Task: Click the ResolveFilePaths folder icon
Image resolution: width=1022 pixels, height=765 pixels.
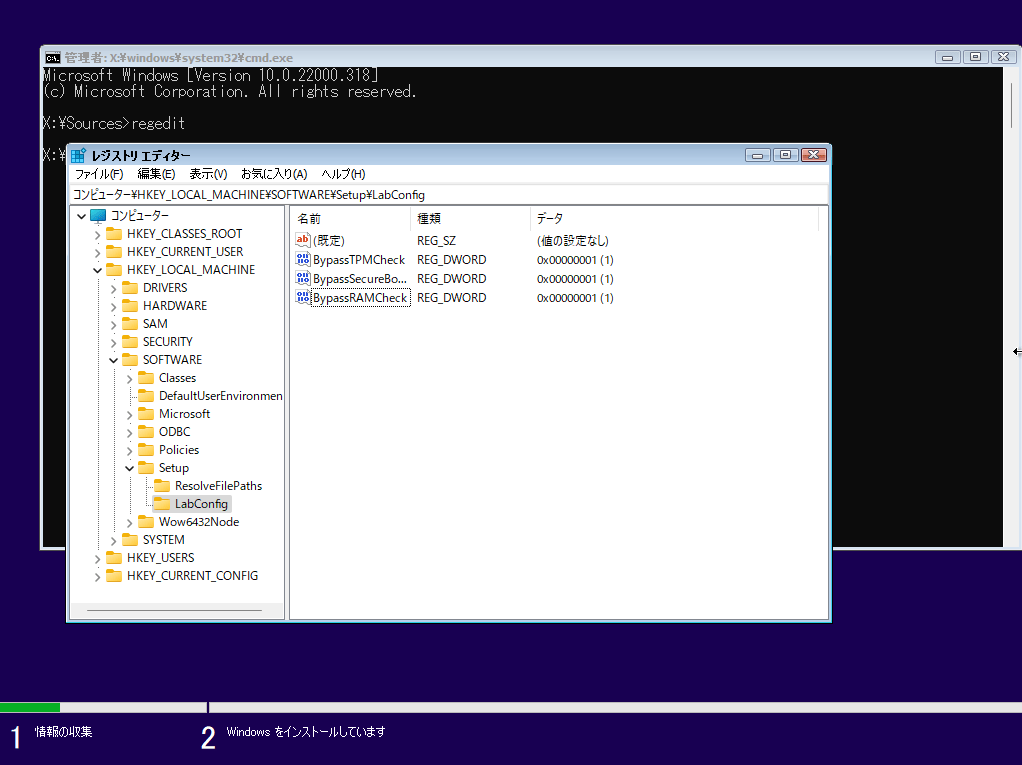Action: click(162, 485)
